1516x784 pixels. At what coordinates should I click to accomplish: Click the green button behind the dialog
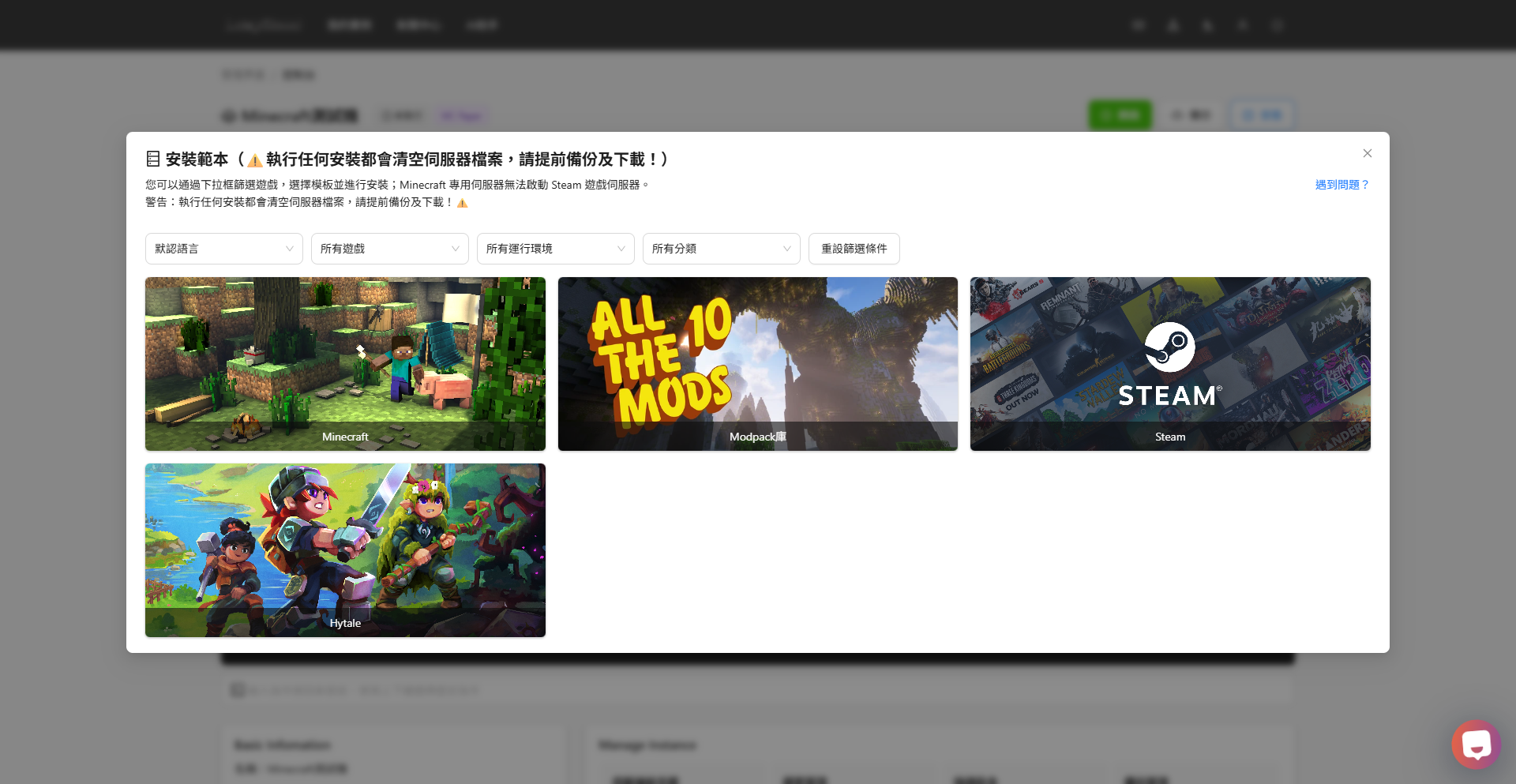1120,115
